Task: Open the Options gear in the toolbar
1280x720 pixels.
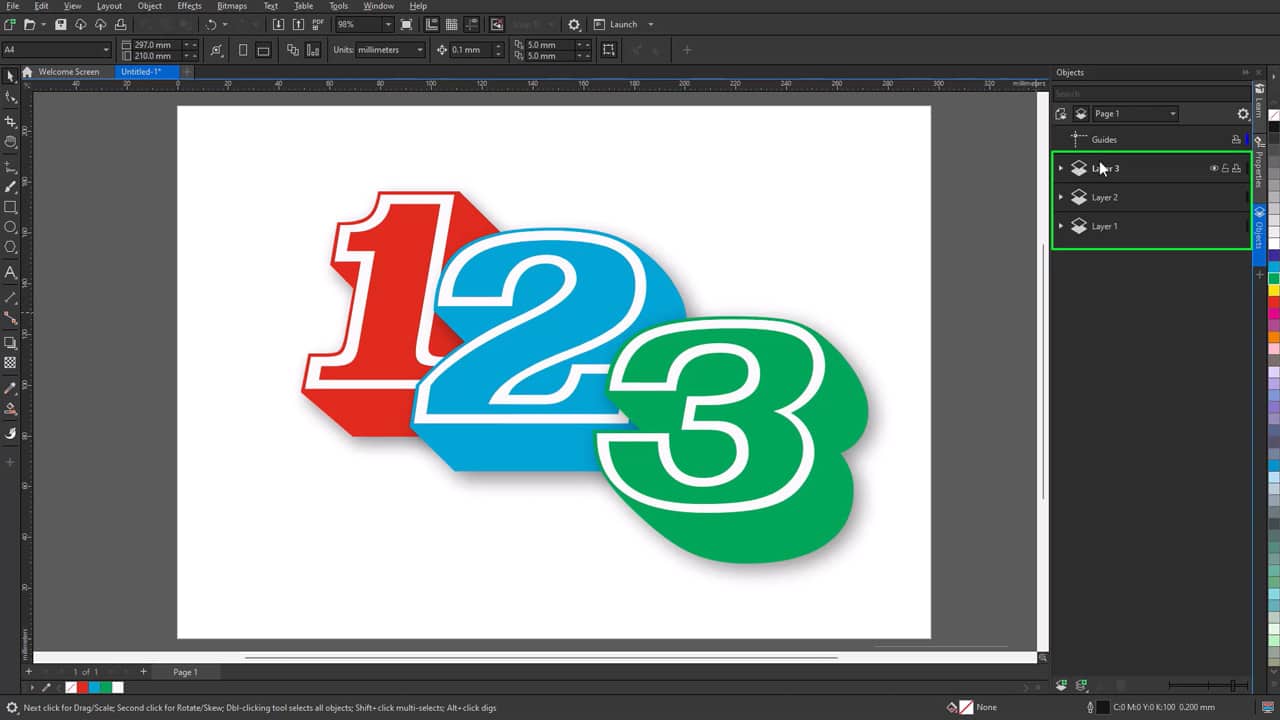Action: click(574, 24)
